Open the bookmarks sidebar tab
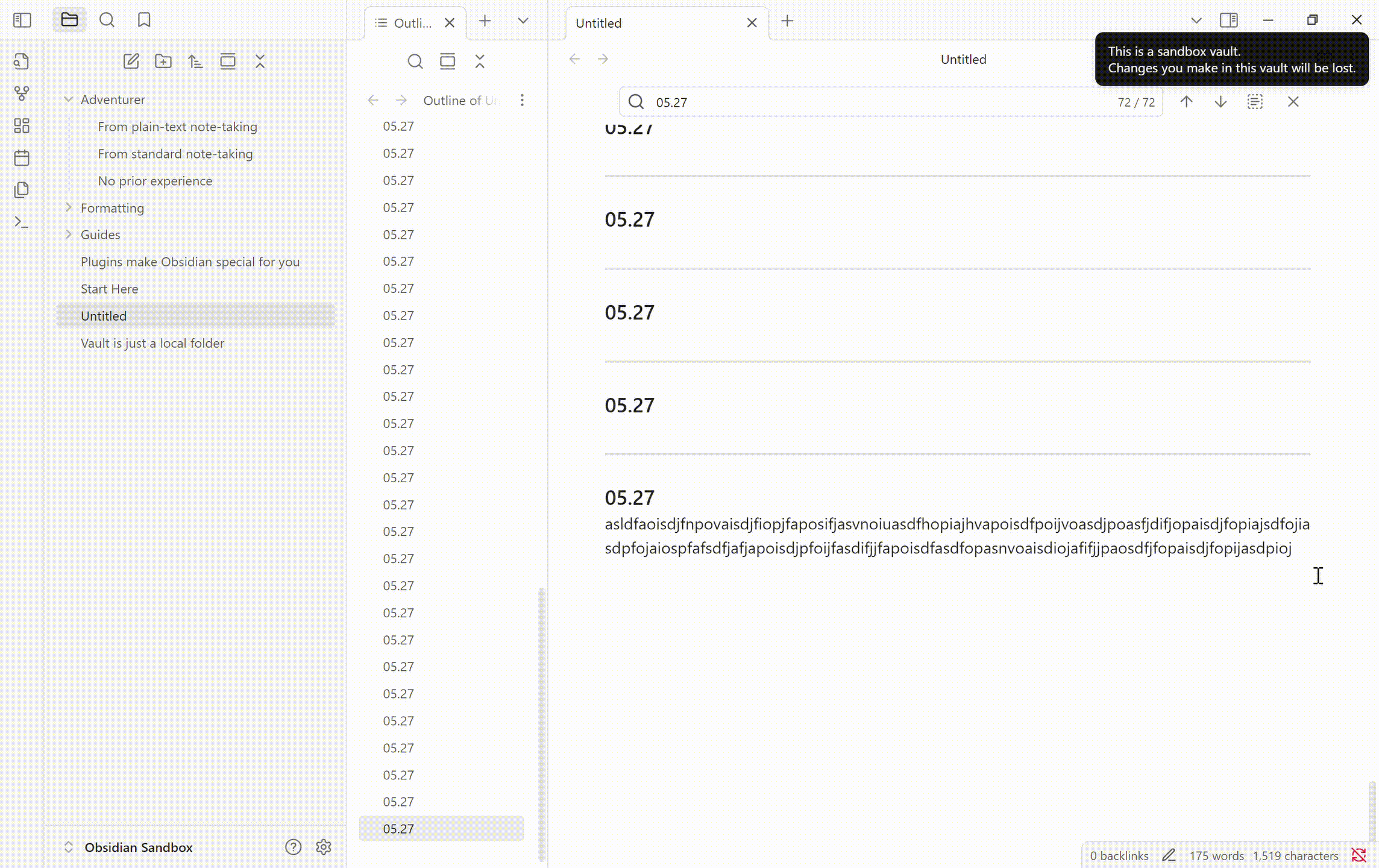This screenshot has width=1379, height=868. pyautogui.click(x=144, y=20)
